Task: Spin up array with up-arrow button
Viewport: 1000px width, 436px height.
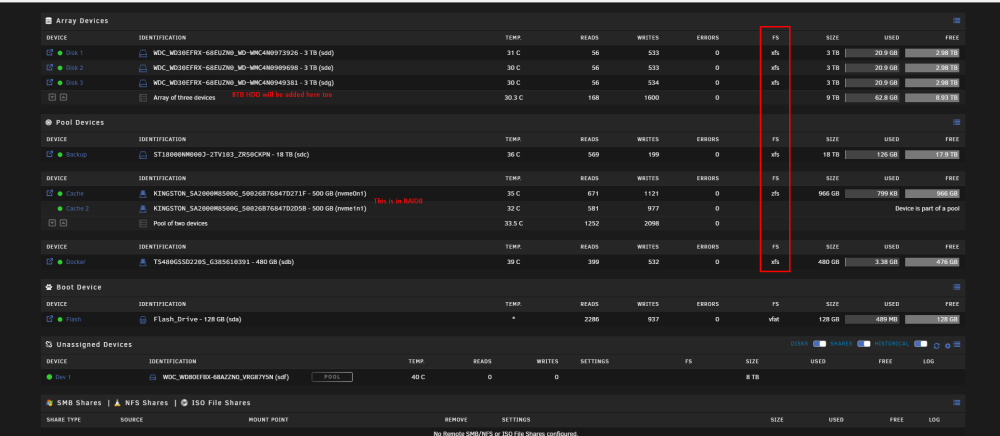Action: (x=64, y=98)
